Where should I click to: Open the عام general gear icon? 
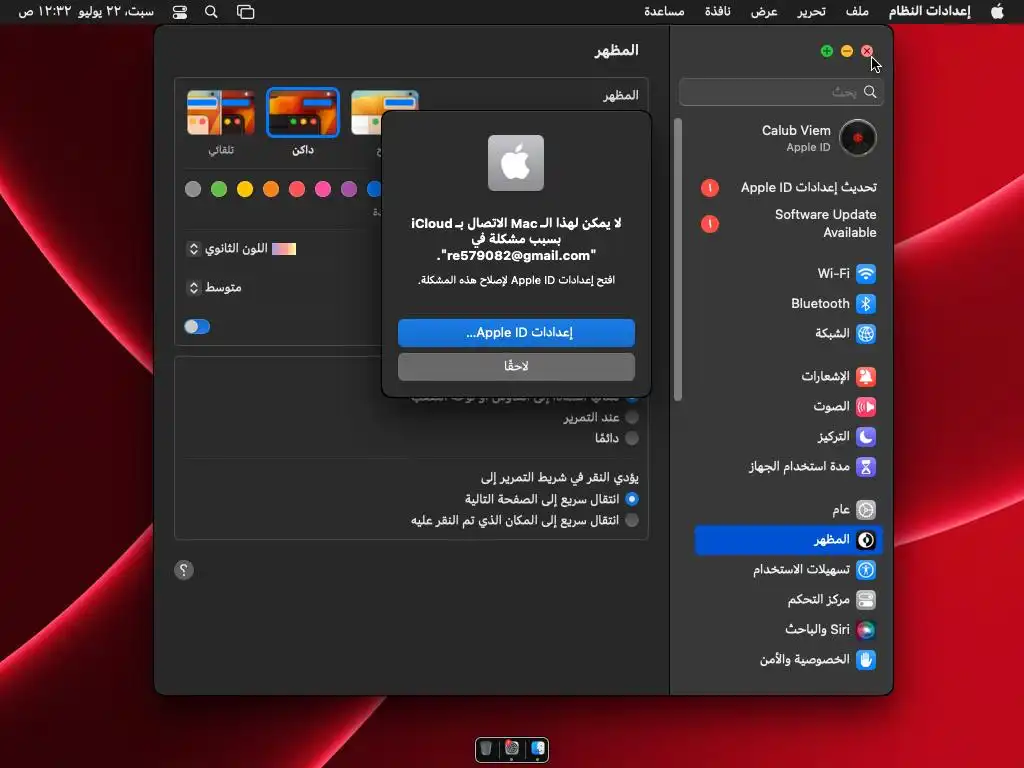point(865,510)
